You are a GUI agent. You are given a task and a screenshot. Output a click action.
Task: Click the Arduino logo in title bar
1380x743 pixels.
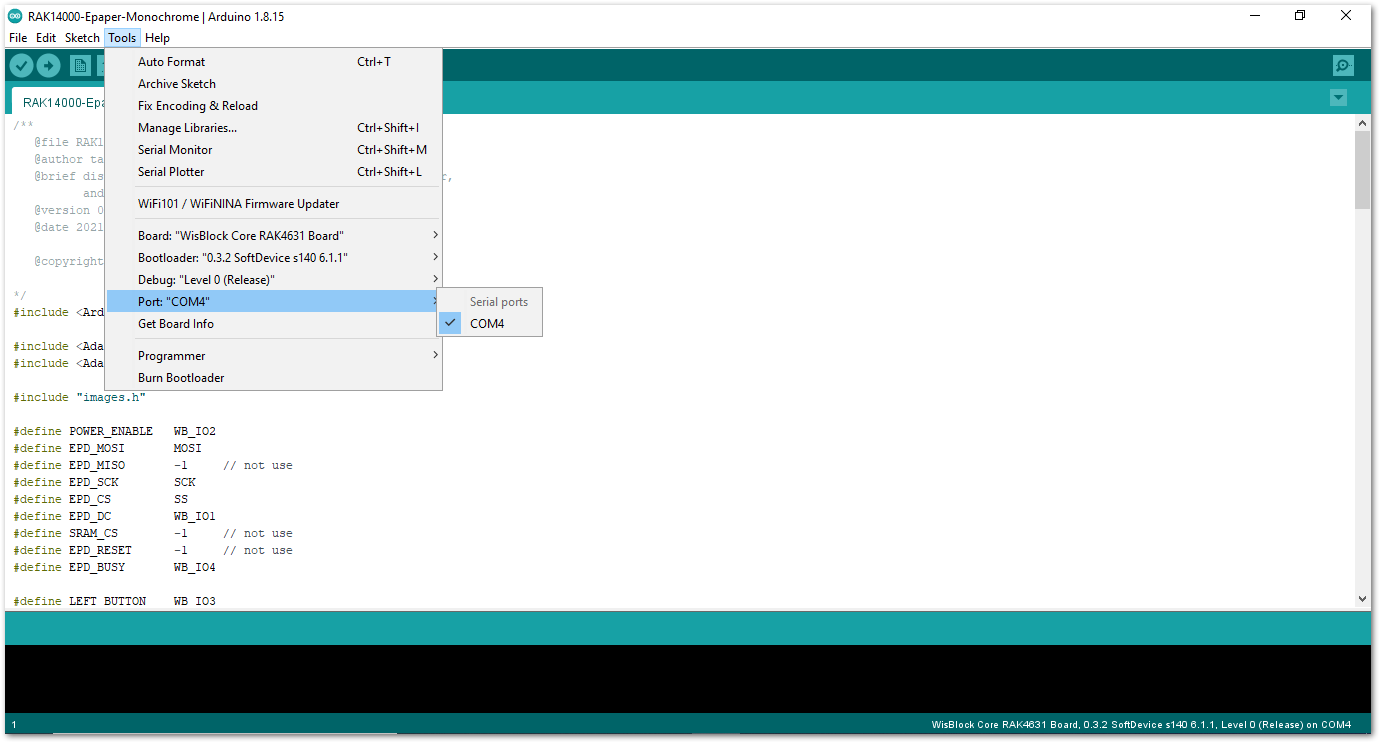(15, 16)
